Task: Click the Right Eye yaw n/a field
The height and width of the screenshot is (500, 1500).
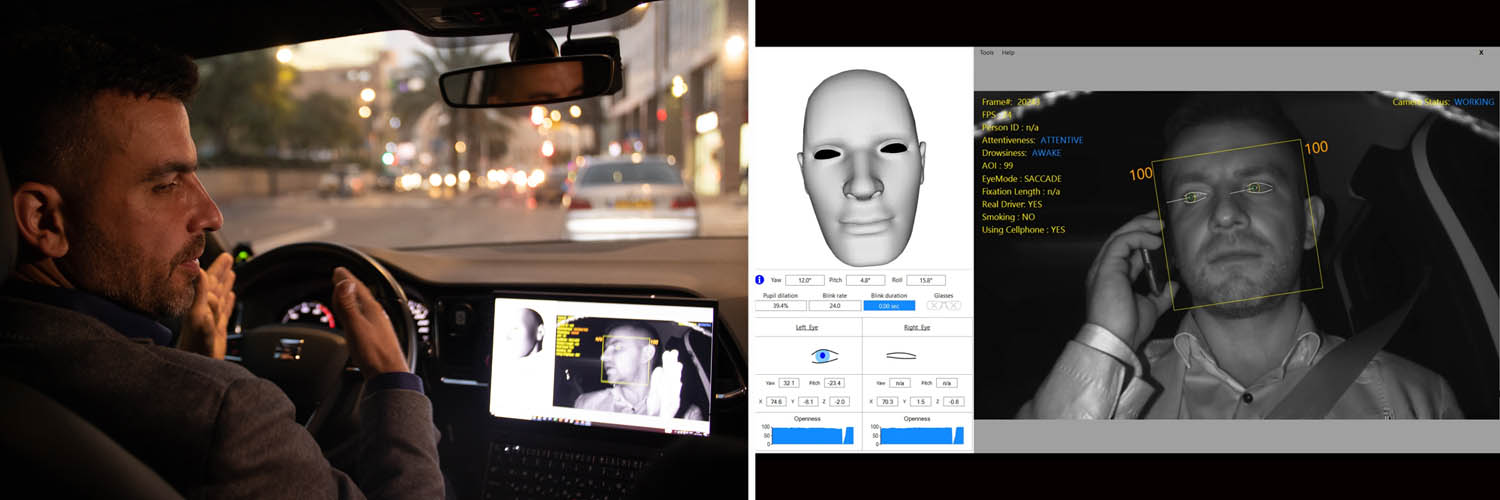Action: pyautogui.click(x=900, y=383)
